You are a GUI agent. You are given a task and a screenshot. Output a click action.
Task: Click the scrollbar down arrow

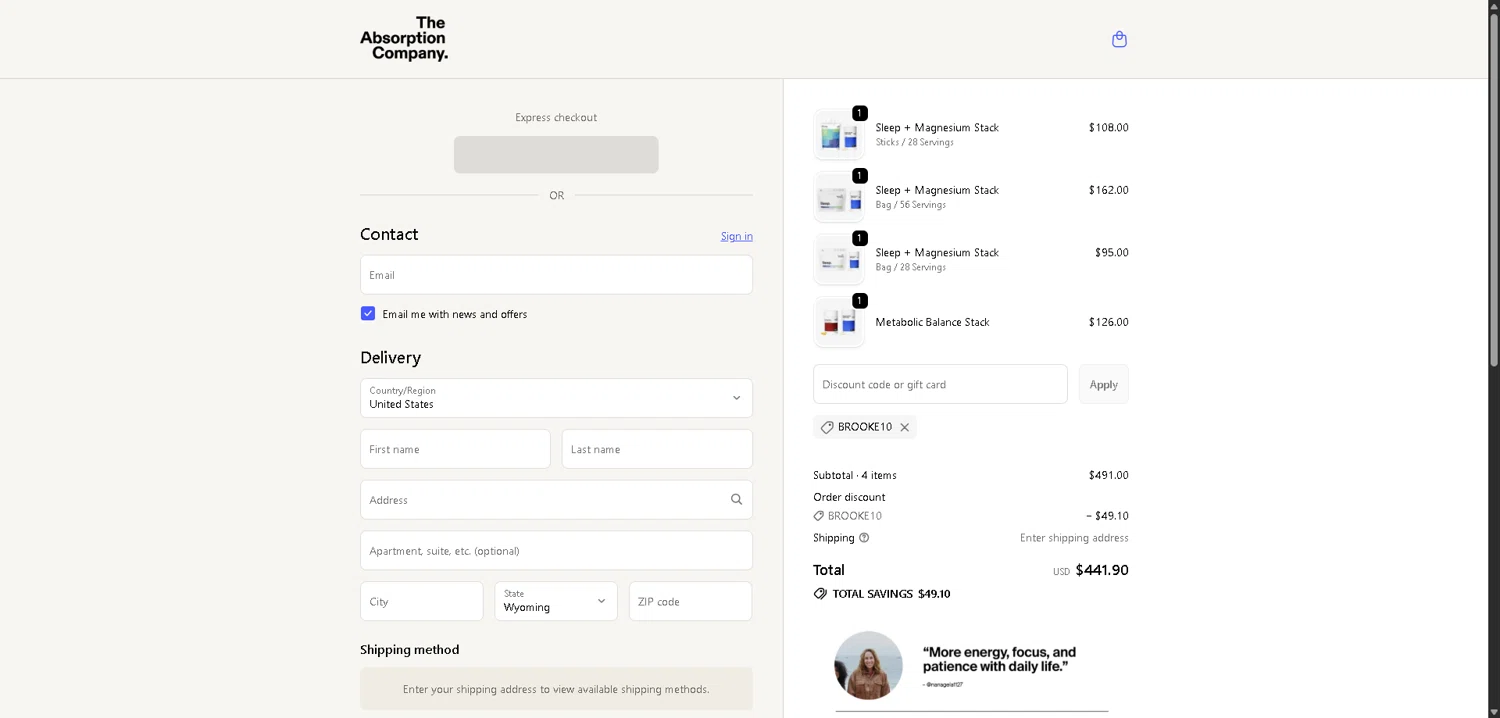tap(1494, 711)
